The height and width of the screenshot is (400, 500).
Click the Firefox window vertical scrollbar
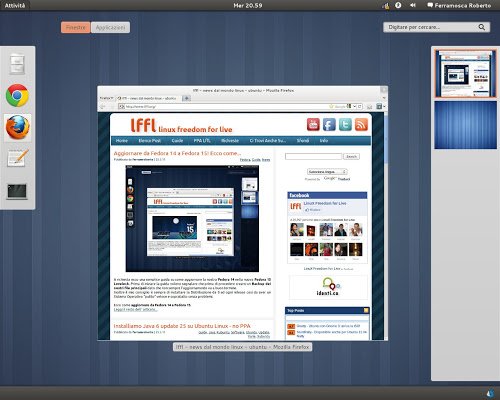point(386,226)
